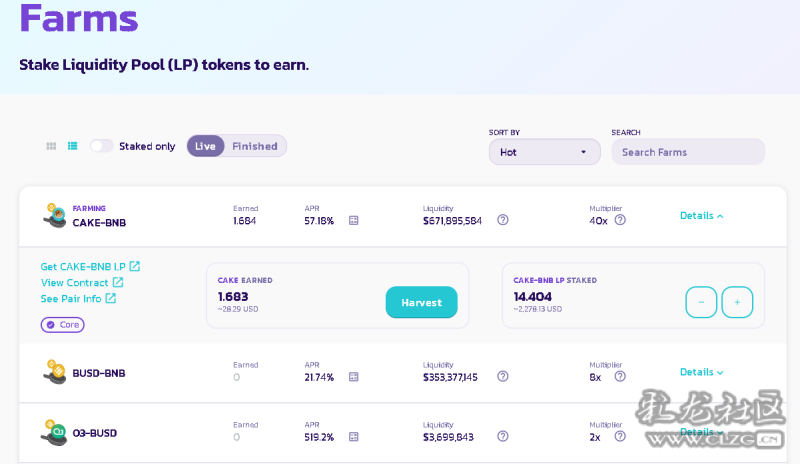800x464 pixels.
Task: Expand the BUSD-BNB Details section
Action: tap(702, 372)
